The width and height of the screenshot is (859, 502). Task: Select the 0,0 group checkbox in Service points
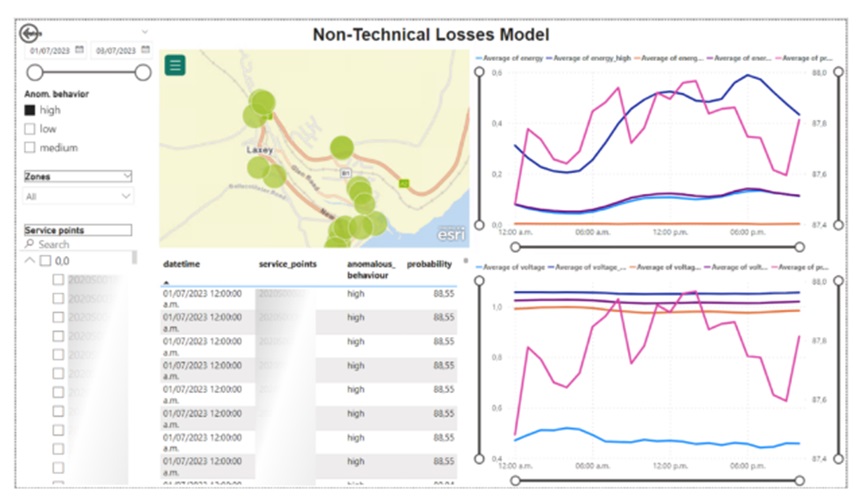click(45, 260)
